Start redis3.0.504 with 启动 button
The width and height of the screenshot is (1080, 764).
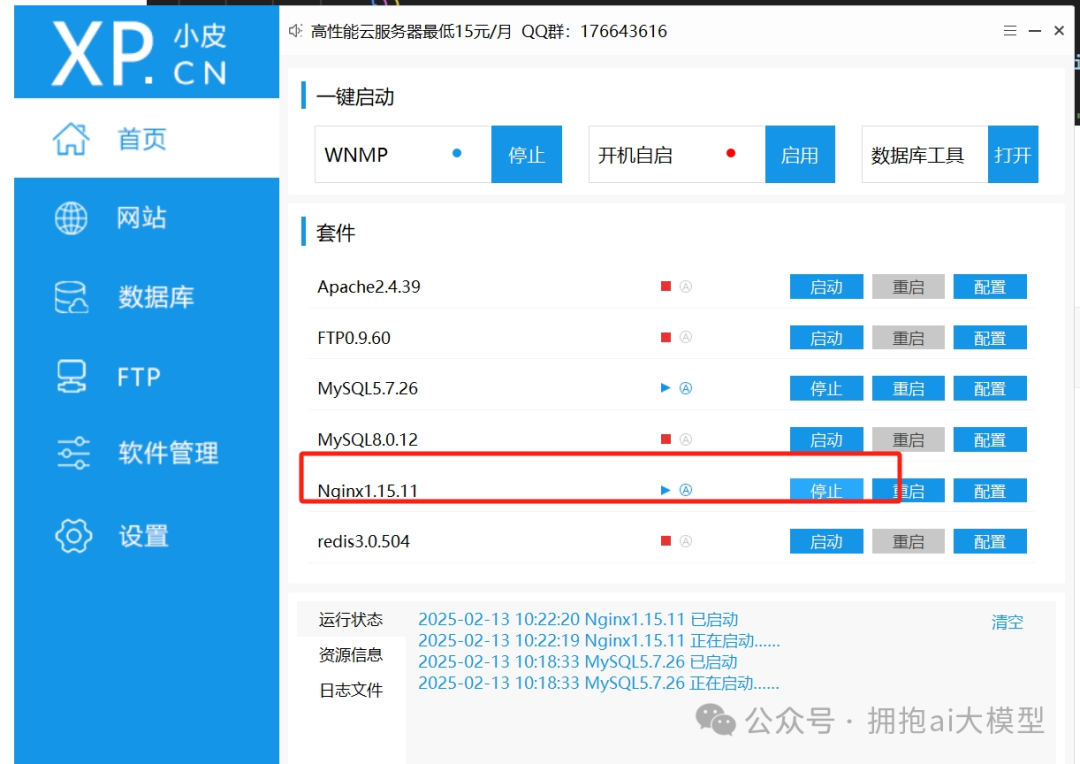826,541
